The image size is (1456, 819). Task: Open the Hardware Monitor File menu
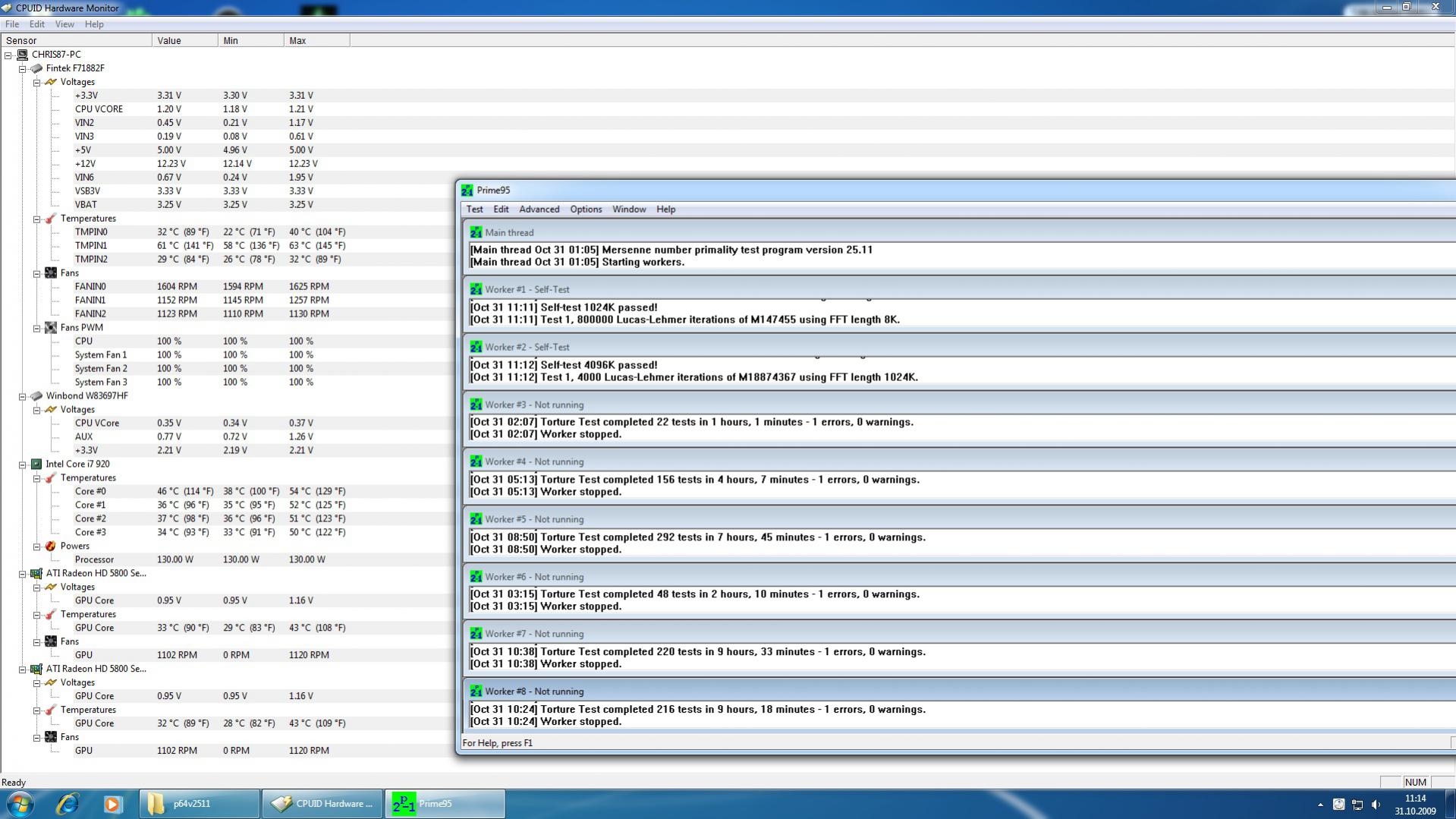click(x=12, y=24)
